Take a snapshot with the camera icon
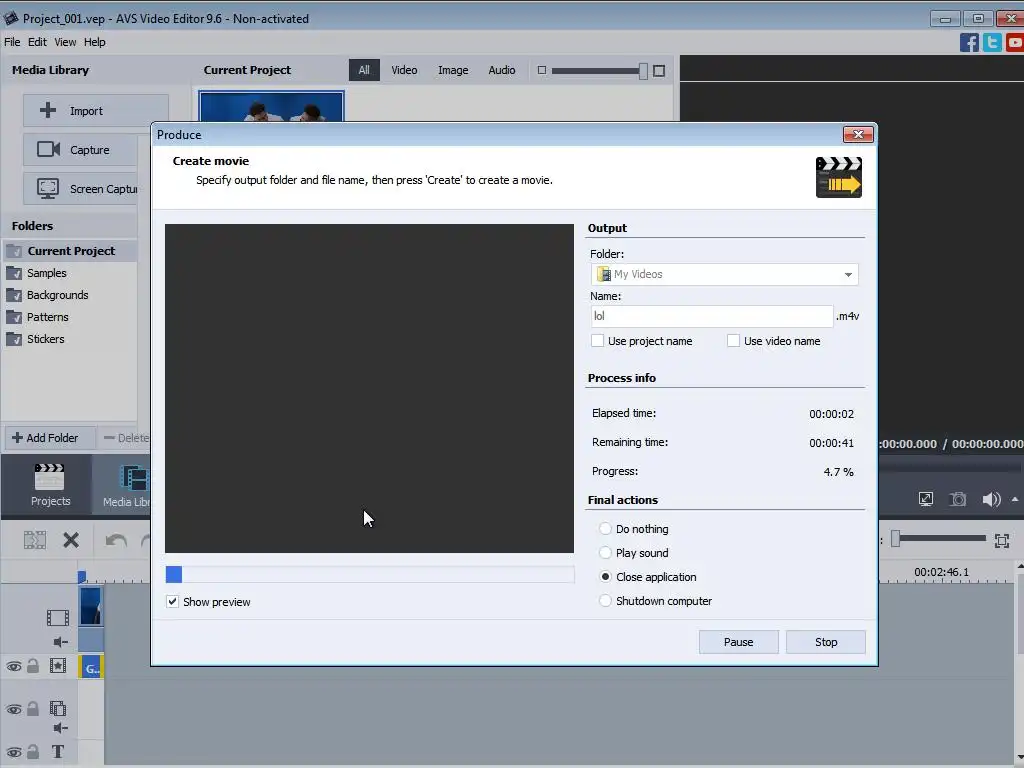Image resolution: width=1024 pixels, height=768 pixels. [x=957, y=499]
